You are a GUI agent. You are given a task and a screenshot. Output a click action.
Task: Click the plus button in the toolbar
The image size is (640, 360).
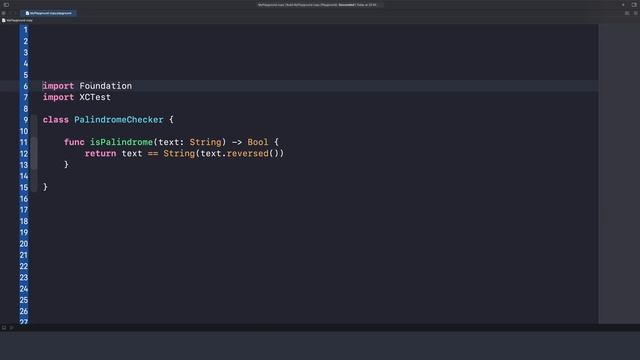[623, 5]
